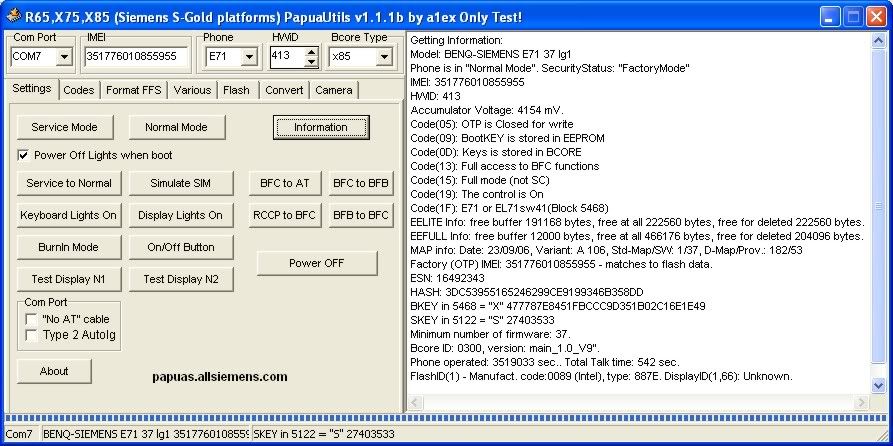Viewport: 893px width, 446px height.
Task: Click log line 'Code(05): OTP is Closed for write'
Action: (x=491, y=124)
